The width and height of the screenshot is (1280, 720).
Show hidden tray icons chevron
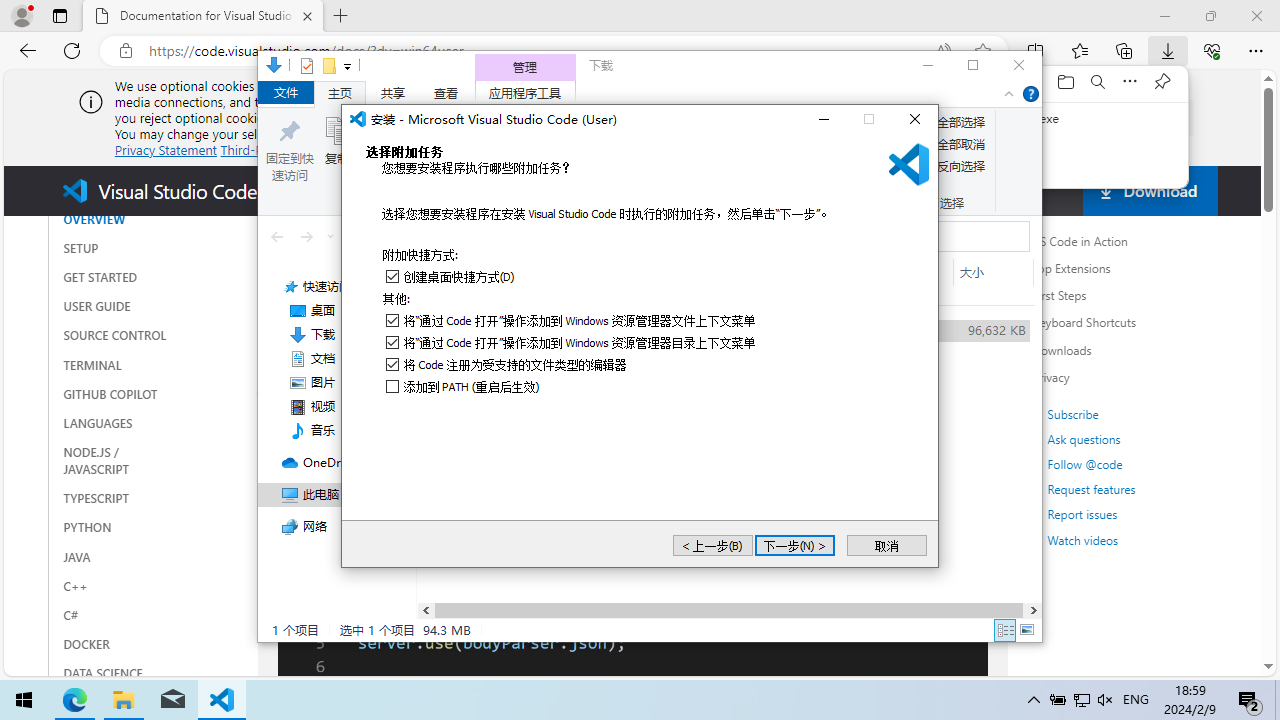point(1034,700)
